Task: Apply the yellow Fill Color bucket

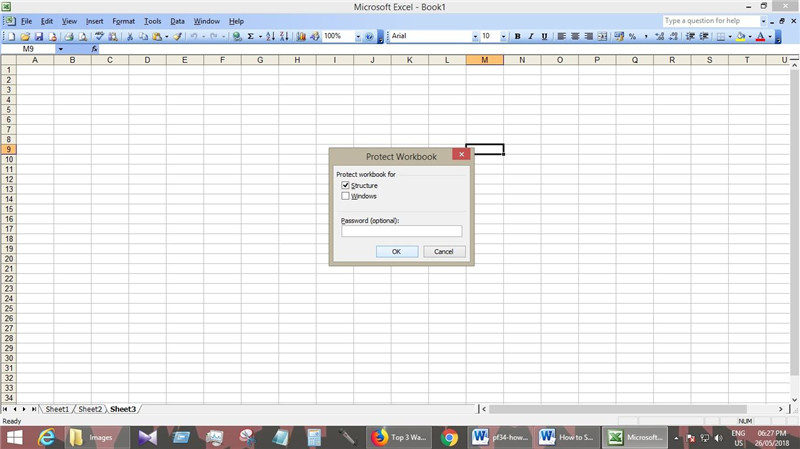Action: pyautogui.click(x=740, y=36)
